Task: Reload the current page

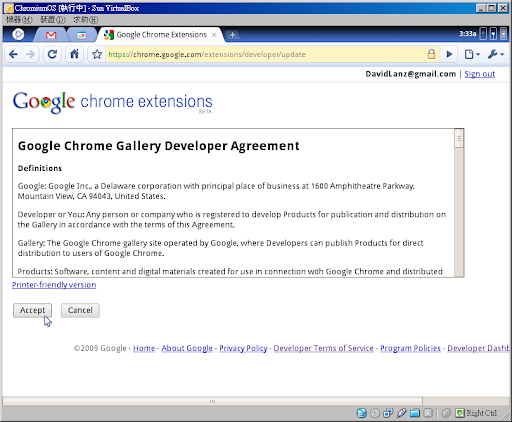Action: 52,54
